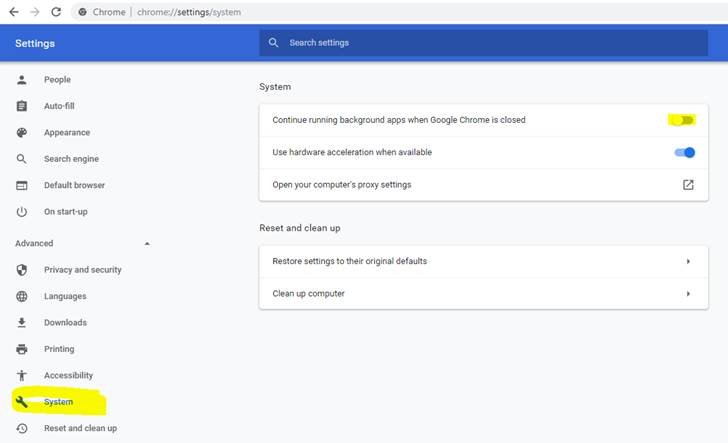Toggle continue running background apps switch
This screenshot has height=443, width=728.
click(682, 120)
